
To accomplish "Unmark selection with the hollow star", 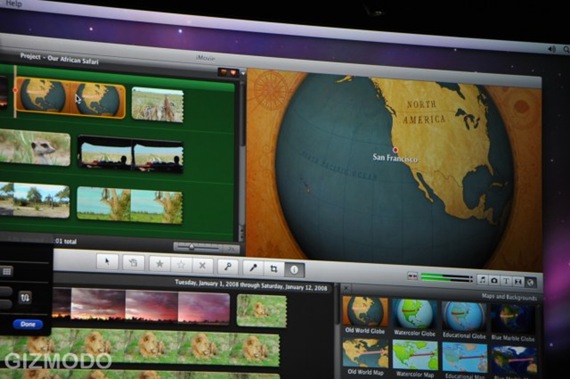I will point(181,265).
